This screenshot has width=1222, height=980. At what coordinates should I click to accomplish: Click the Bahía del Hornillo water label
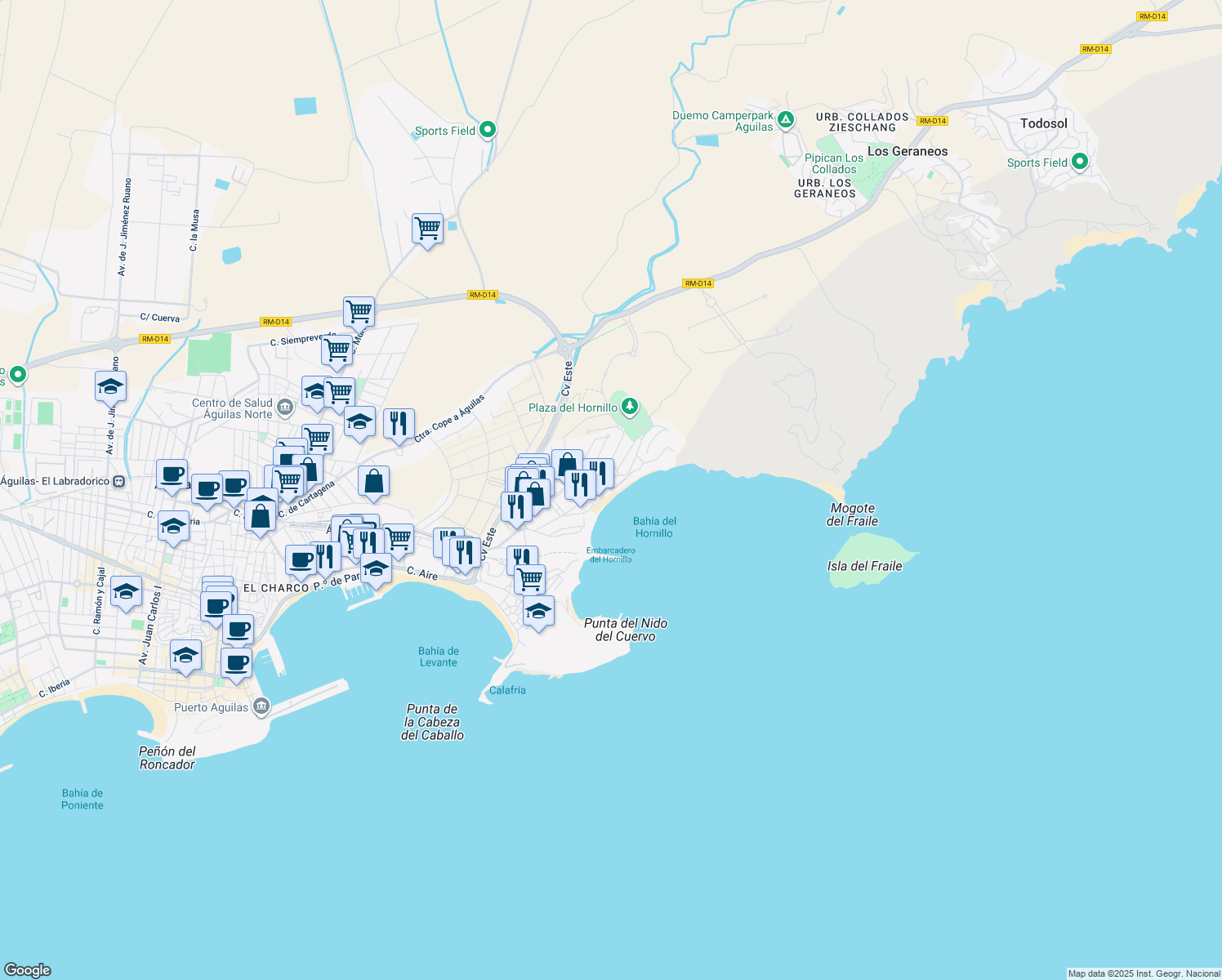click(654, 527)
